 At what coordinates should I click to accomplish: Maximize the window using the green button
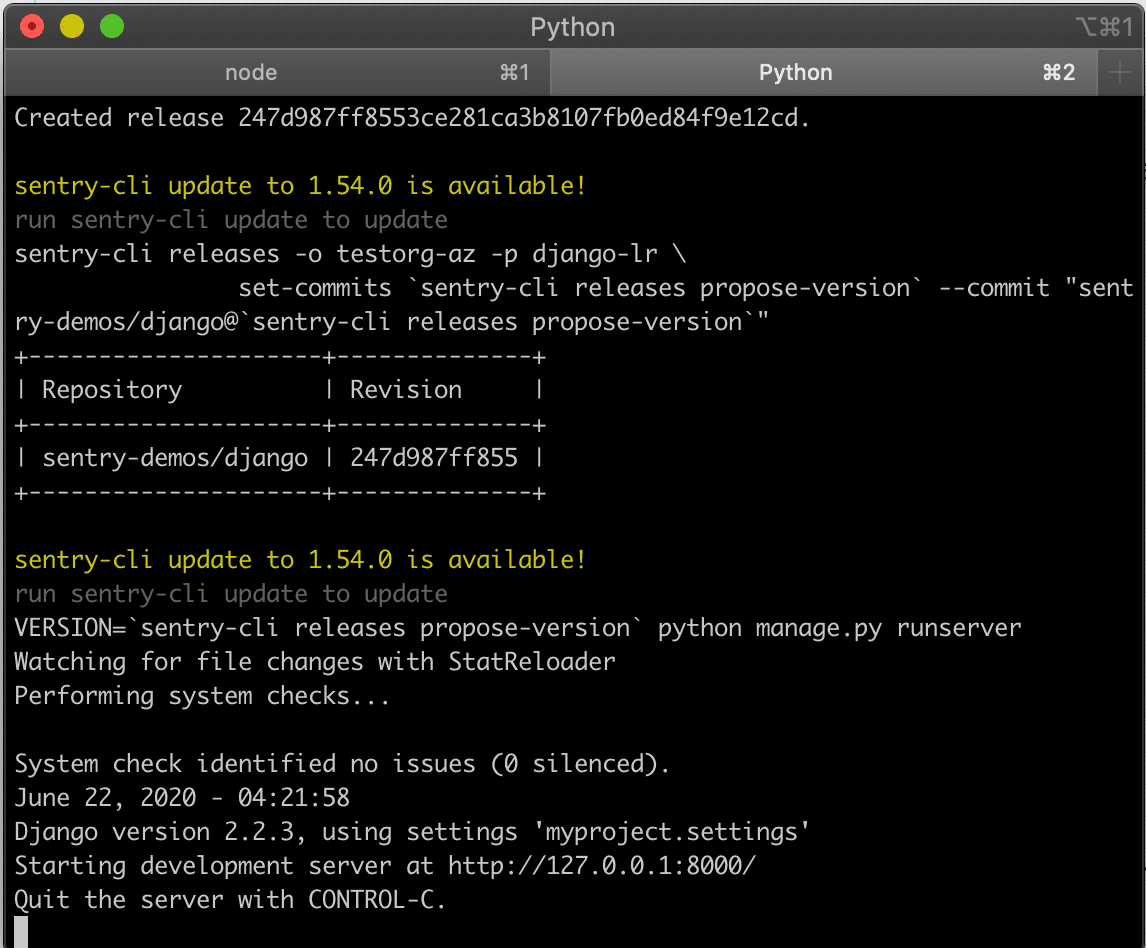pos(112,27)
